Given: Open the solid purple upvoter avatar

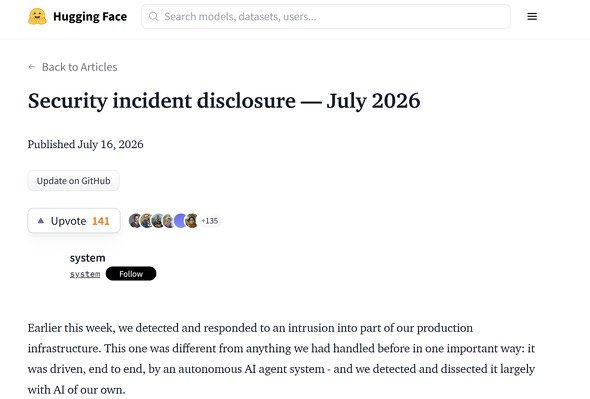Looking at the screenshot, I should coord(180,221).
